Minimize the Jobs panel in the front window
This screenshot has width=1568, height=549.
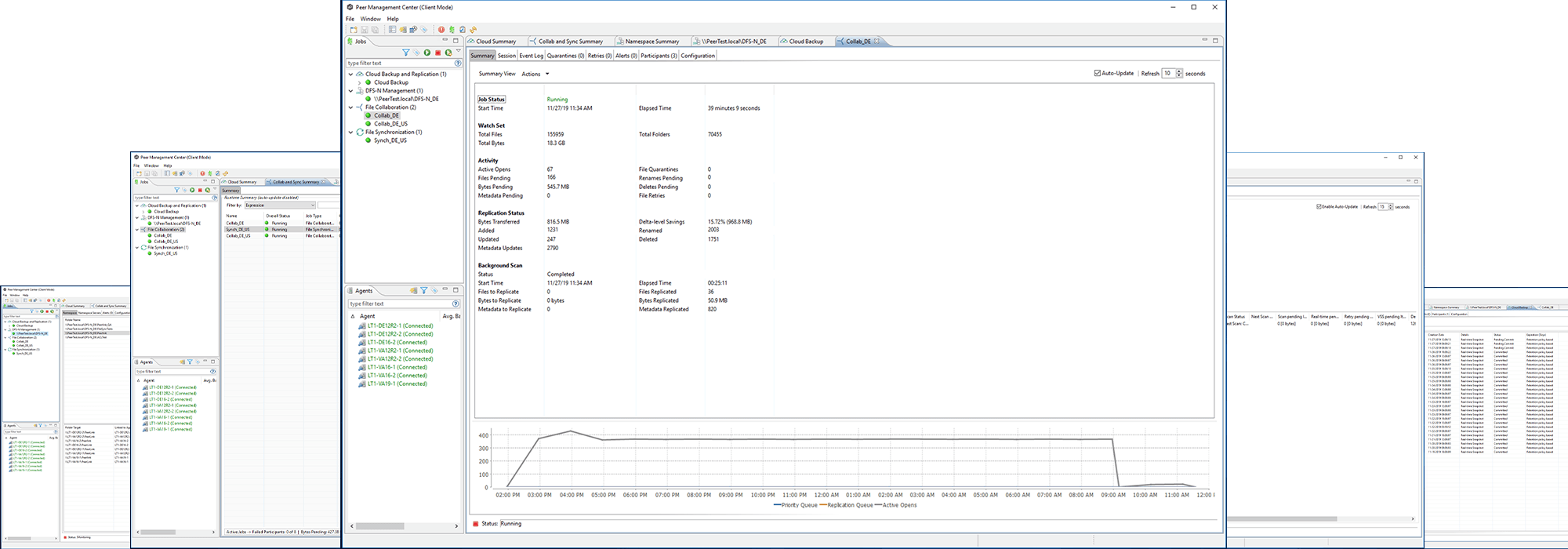pyautogui.click(x=445, y=39)
